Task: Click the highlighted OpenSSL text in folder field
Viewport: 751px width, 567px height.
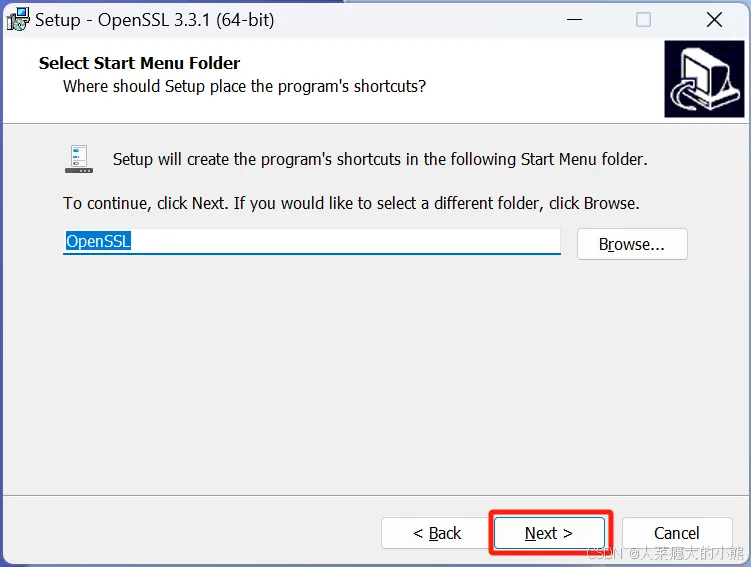Action: [x=98, y=241]
